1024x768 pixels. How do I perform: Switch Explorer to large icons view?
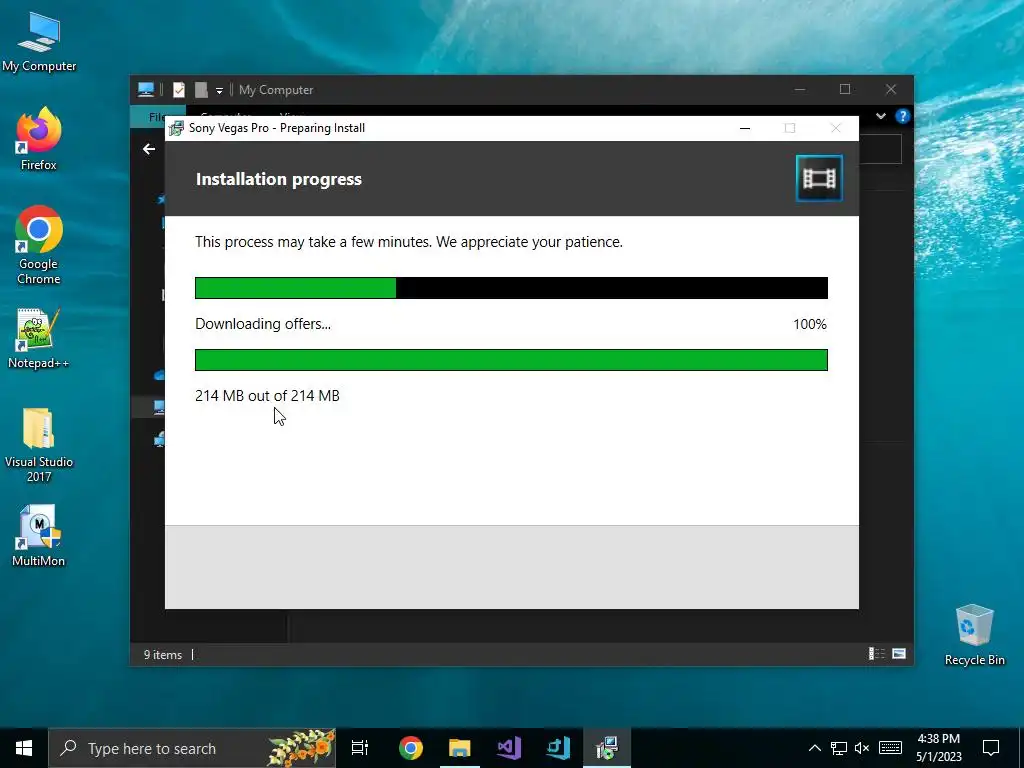coord(899,654)
